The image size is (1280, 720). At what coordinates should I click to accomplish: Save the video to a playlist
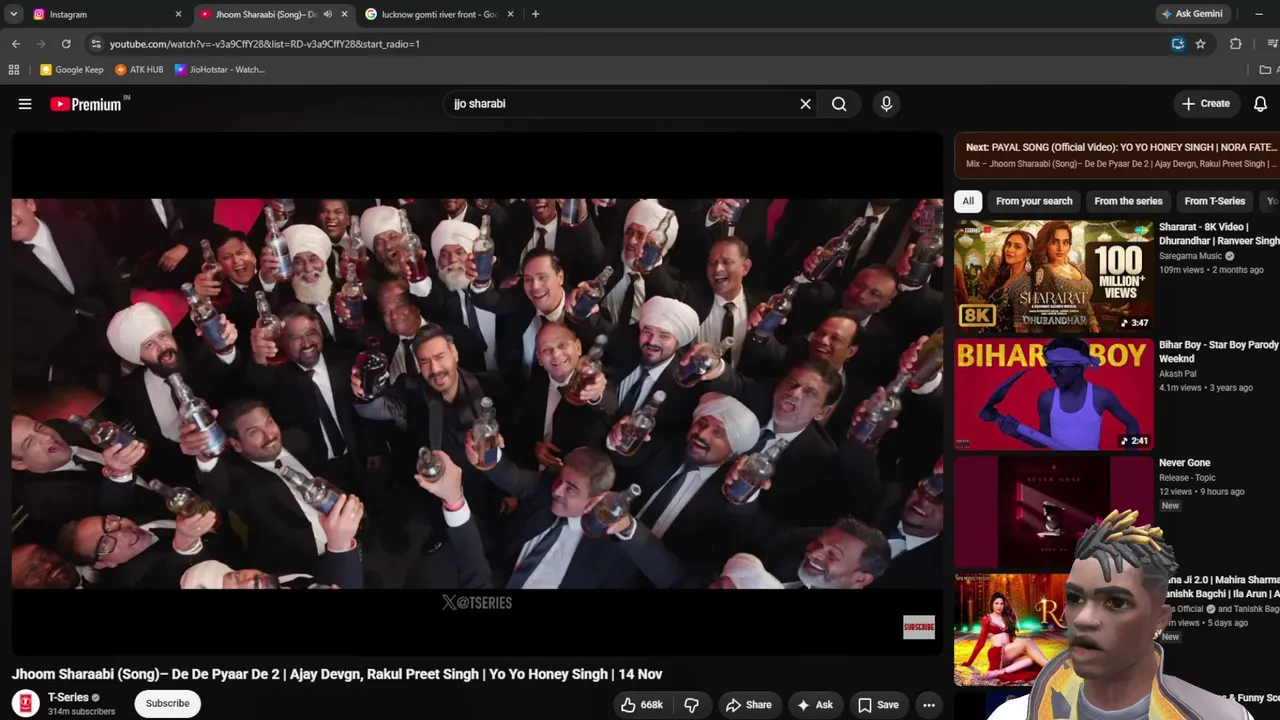(878, 705)
